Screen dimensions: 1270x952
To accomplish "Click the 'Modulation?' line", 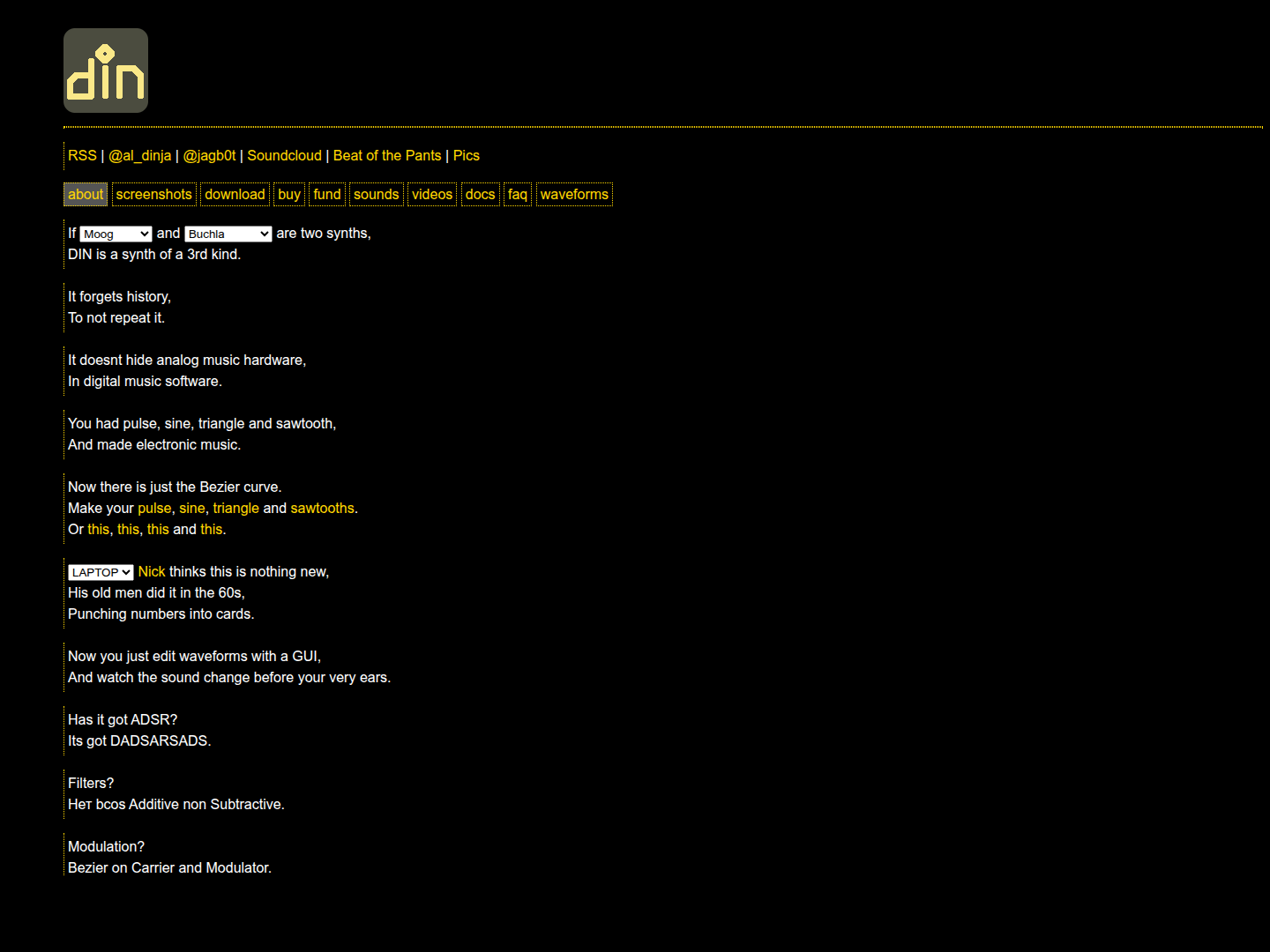I will click(106, 847).
